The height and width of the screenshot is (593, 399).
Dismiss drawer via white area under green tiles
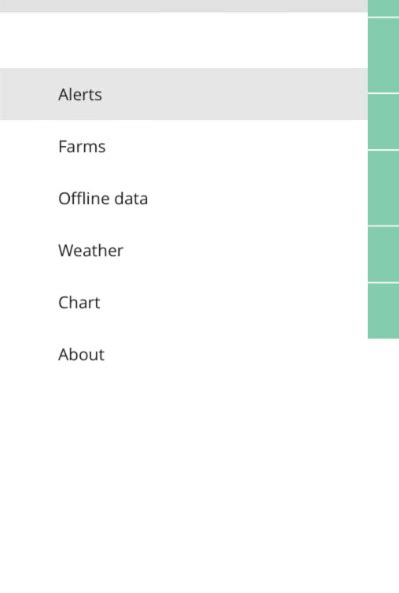tap(383, 466)
